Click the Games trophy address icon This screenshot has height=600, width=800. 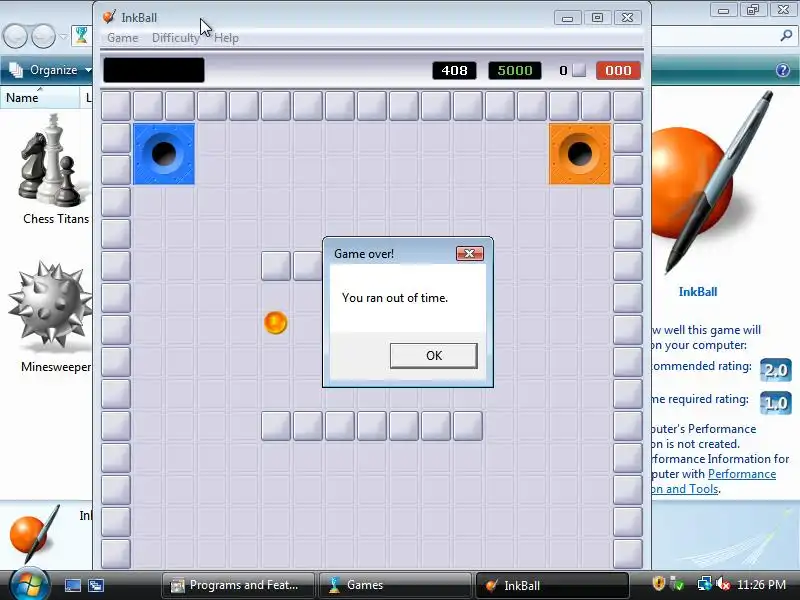(x=81, y=36)
